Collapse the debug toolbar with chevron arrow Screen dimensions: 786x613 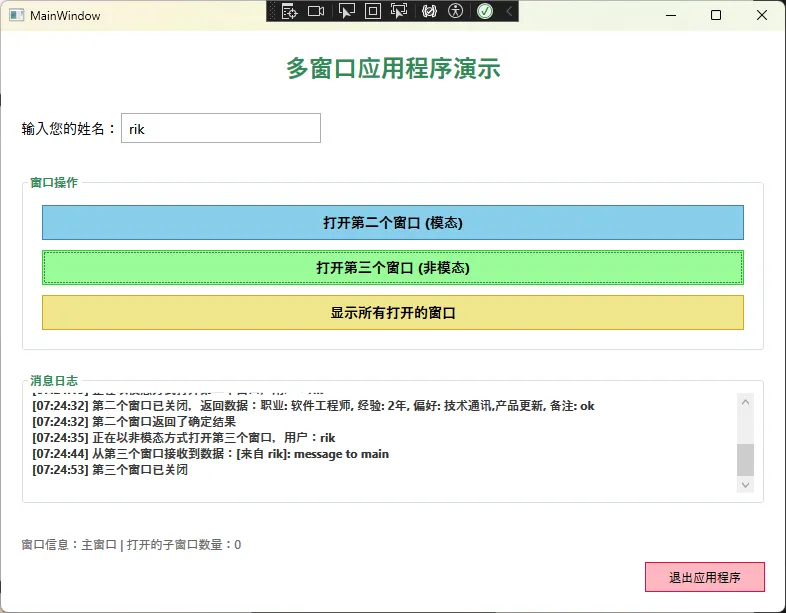pyautogui.click(x=508, y=11)
